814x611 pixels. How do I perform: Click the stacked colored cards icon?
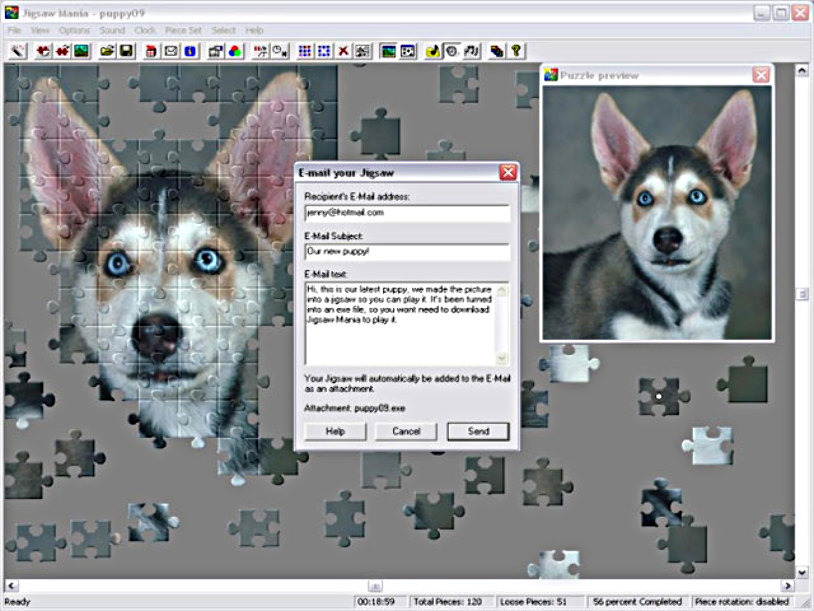(x=497, y=51)
